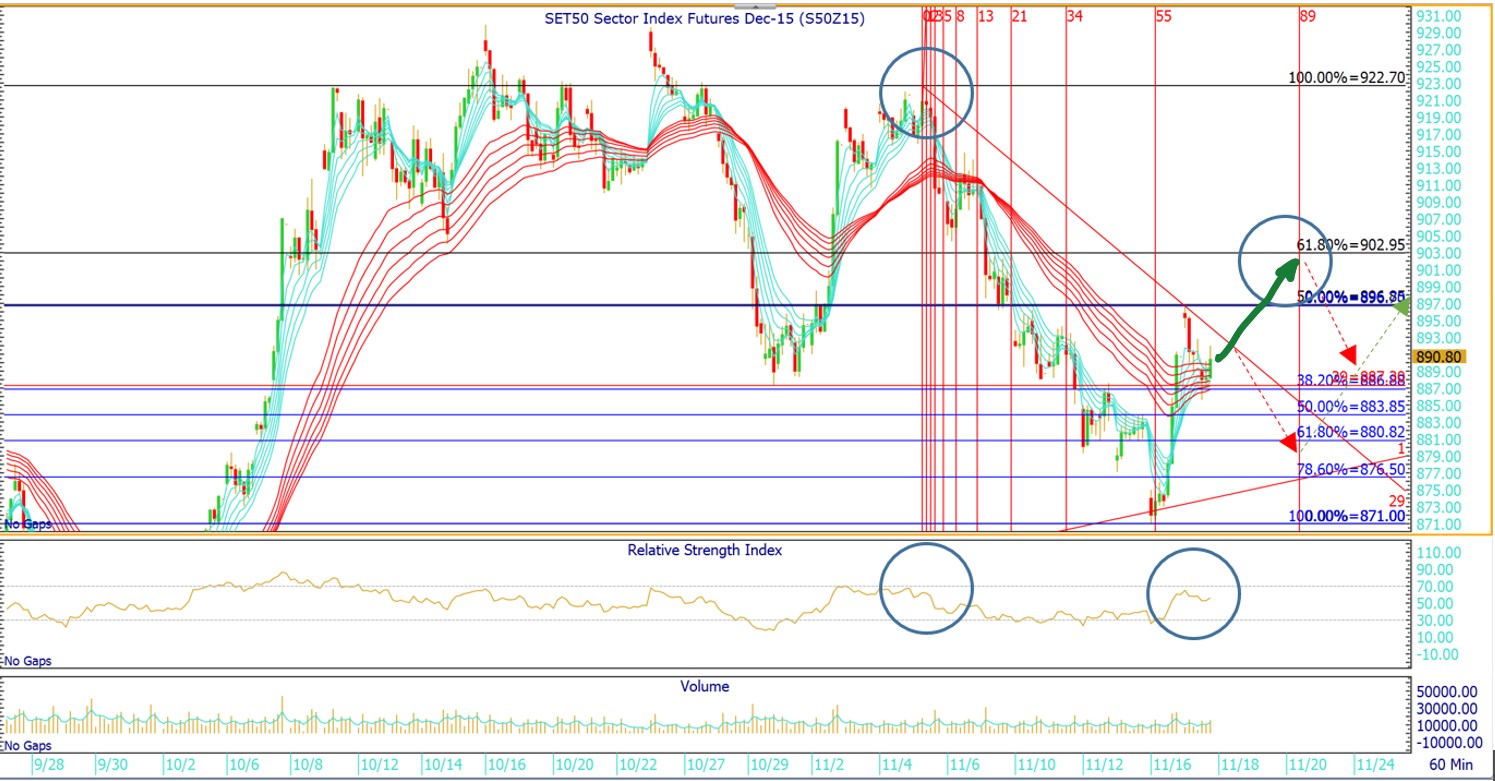Click the left blue circle on the RSI panel
Viewport: 1495px width, 781px height.
coord(926,589)
